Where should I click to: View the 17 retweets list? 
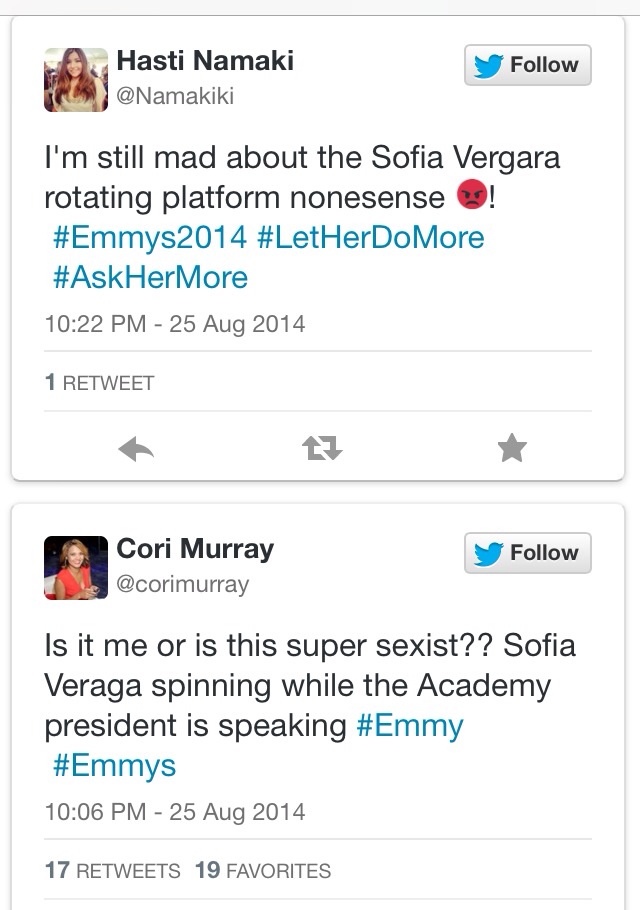[113, 871]
